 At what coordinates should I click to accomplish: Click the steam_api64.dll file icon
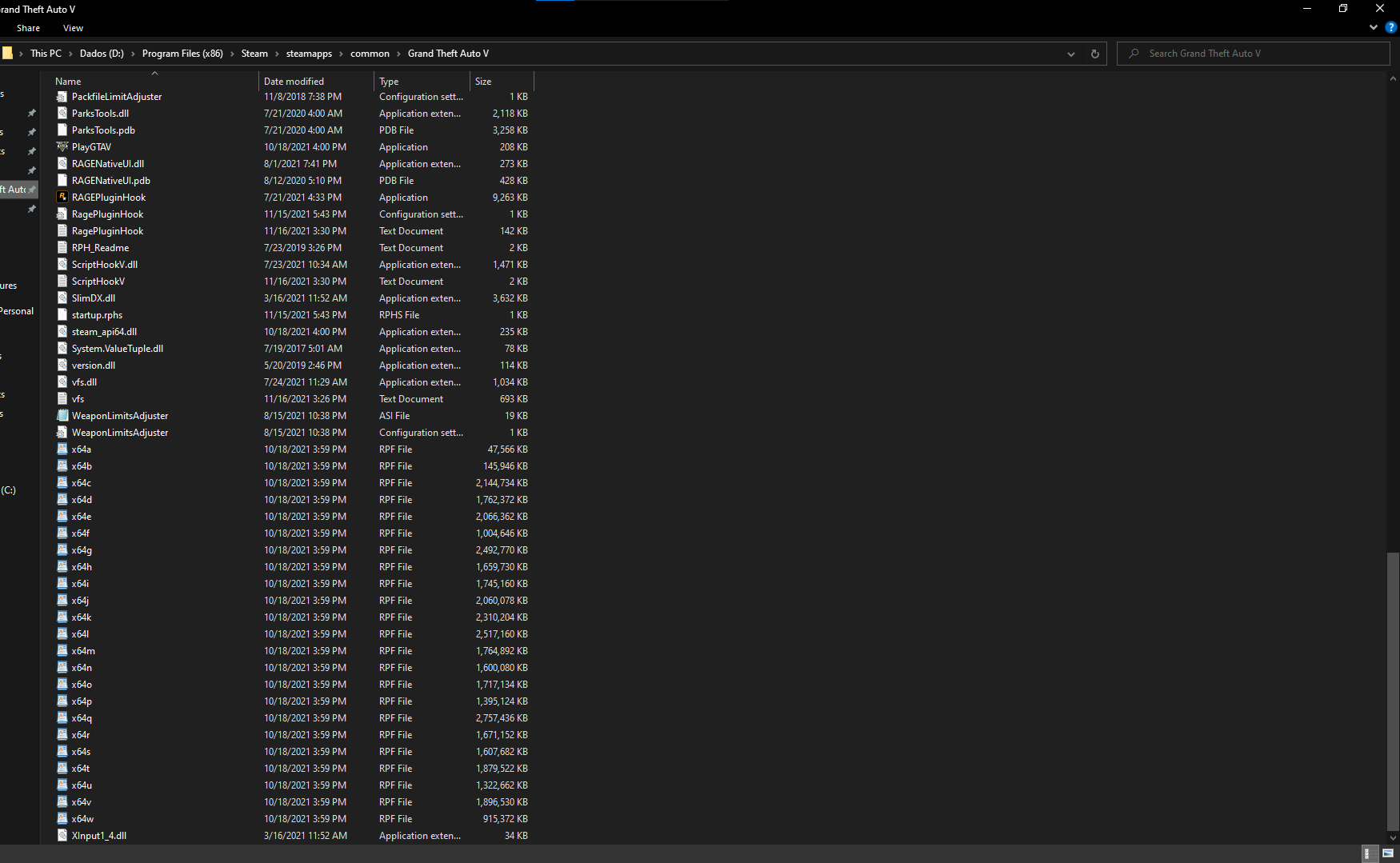click(x=62, y=332)
